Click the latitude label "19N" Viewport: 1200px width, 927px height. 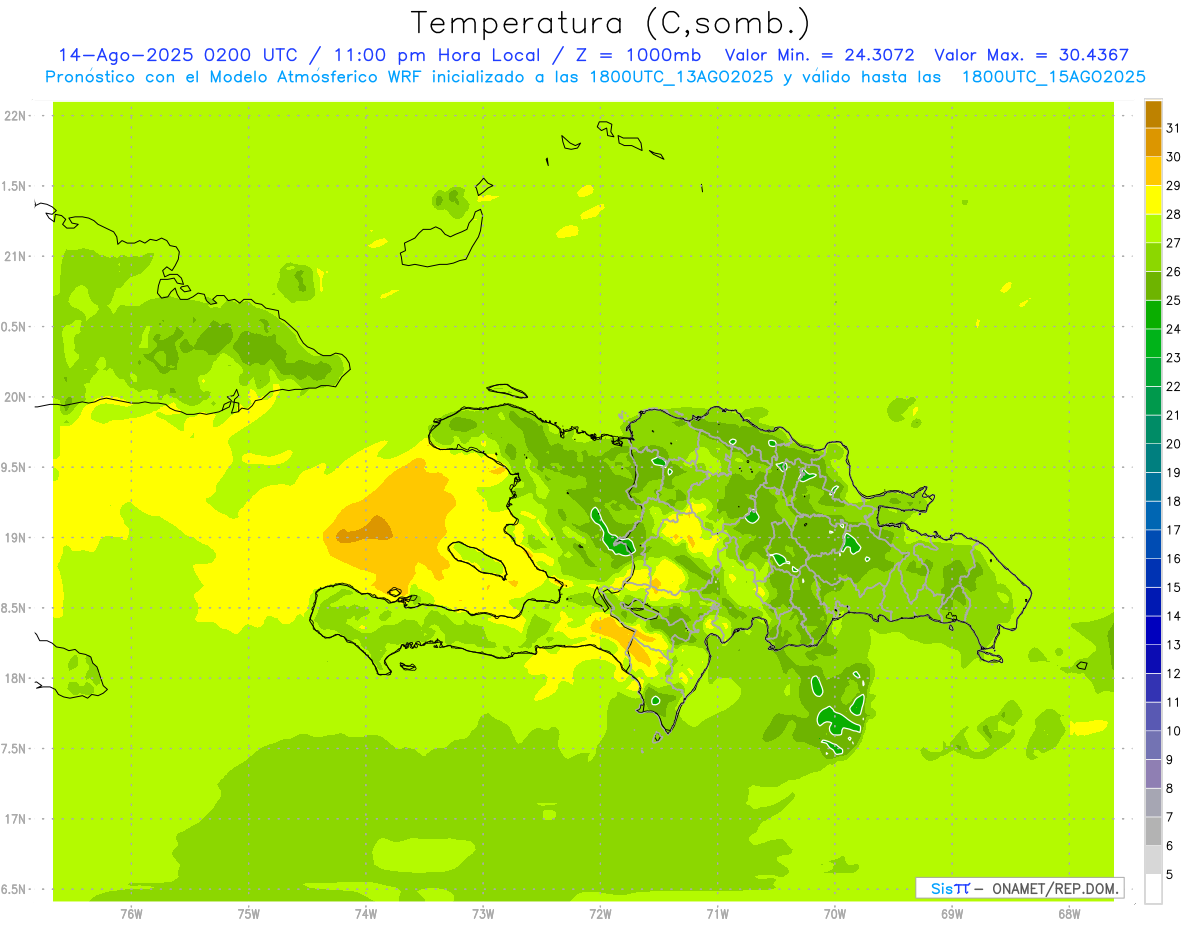[16, 537]
